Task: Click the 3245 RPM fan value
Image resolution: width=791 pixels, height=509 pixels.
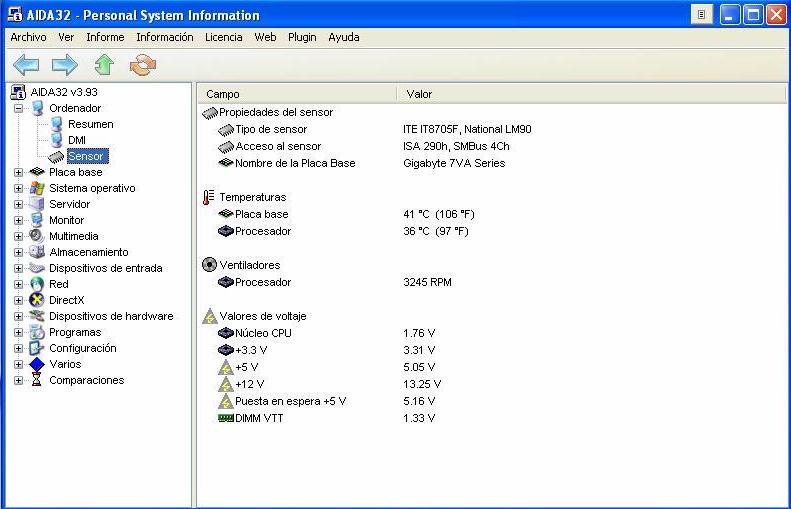Action: [427, 282]
